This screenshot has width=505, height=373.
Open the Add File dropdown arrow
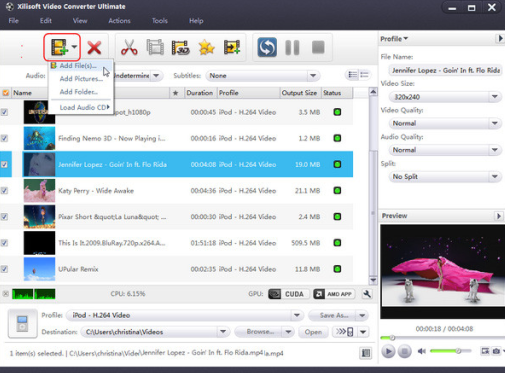pyautogui.click(x=74, y=47)
